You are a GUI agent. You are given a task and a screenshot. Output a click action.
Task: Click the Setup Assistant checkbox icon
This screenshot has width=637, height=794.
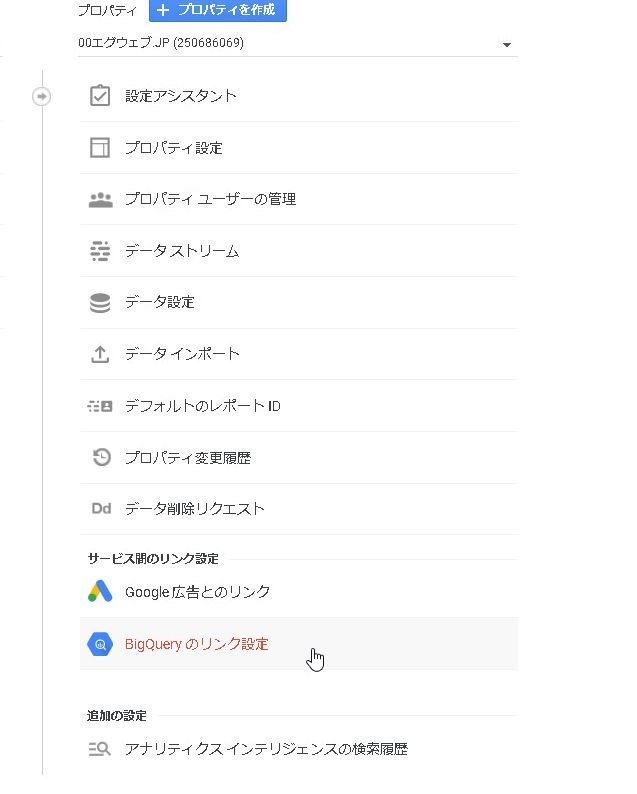(x=100, y=96)
